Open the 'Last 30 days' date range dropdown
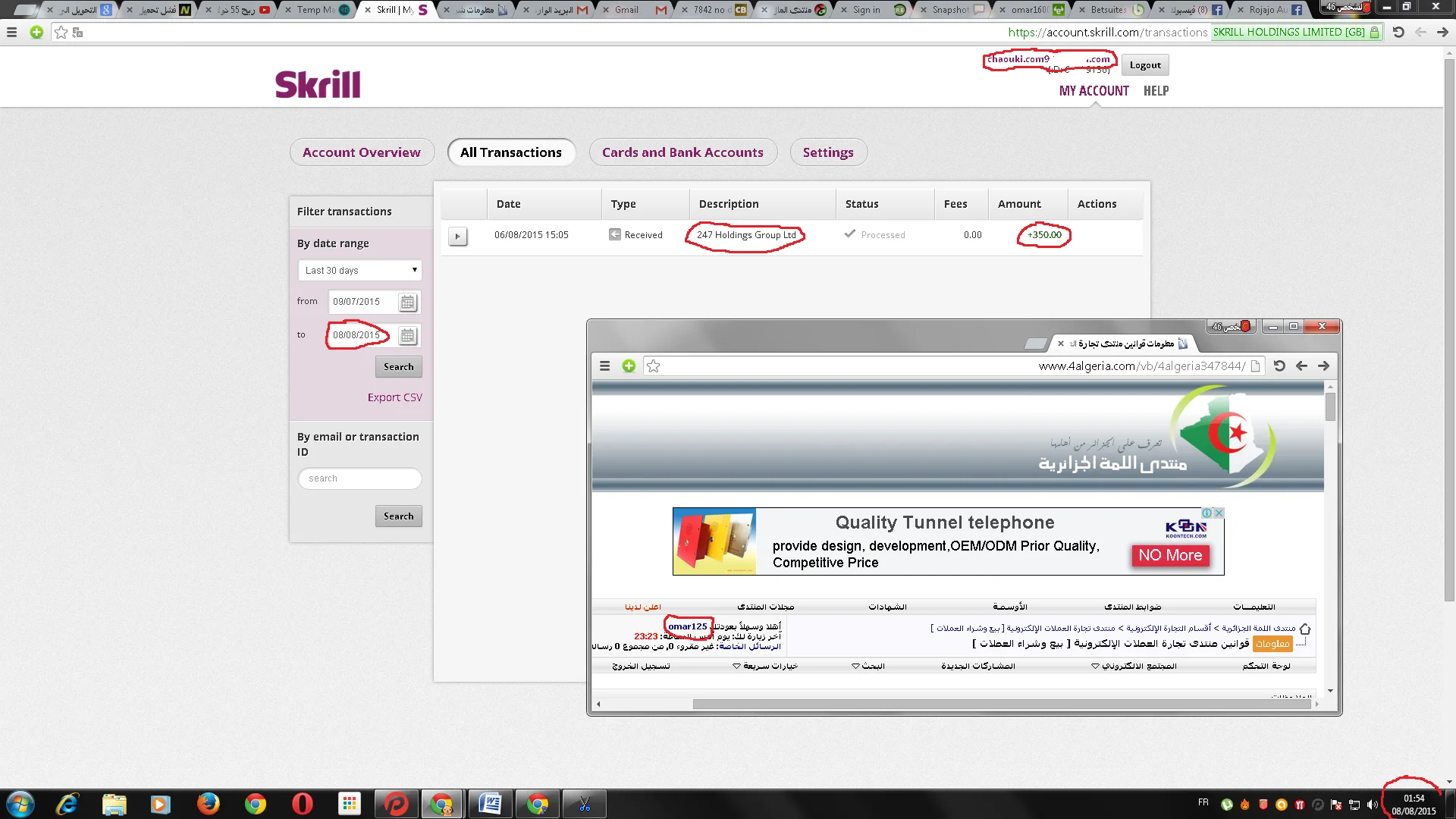The image size is (1456, 819). pos(359,271)
